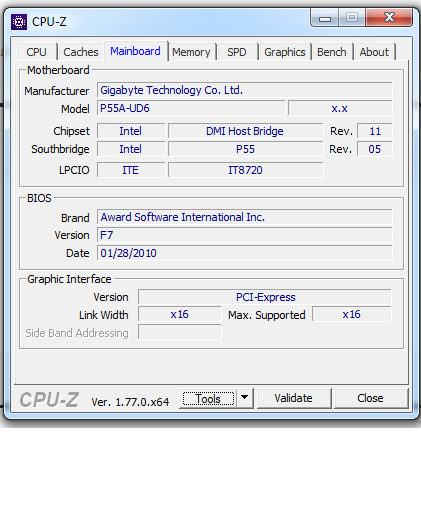Click the Chipset vendor Intel field

point(131,131)
